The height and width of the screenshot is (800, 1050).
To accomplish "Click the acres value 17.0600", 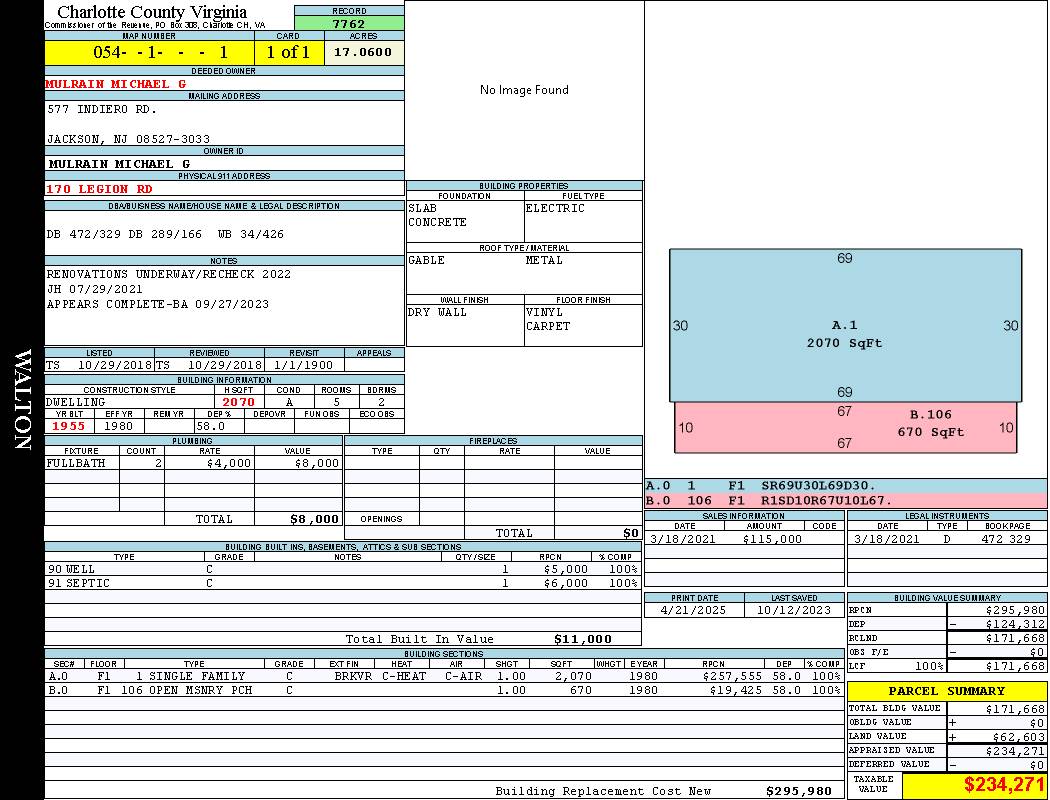I will click(363, 52).
